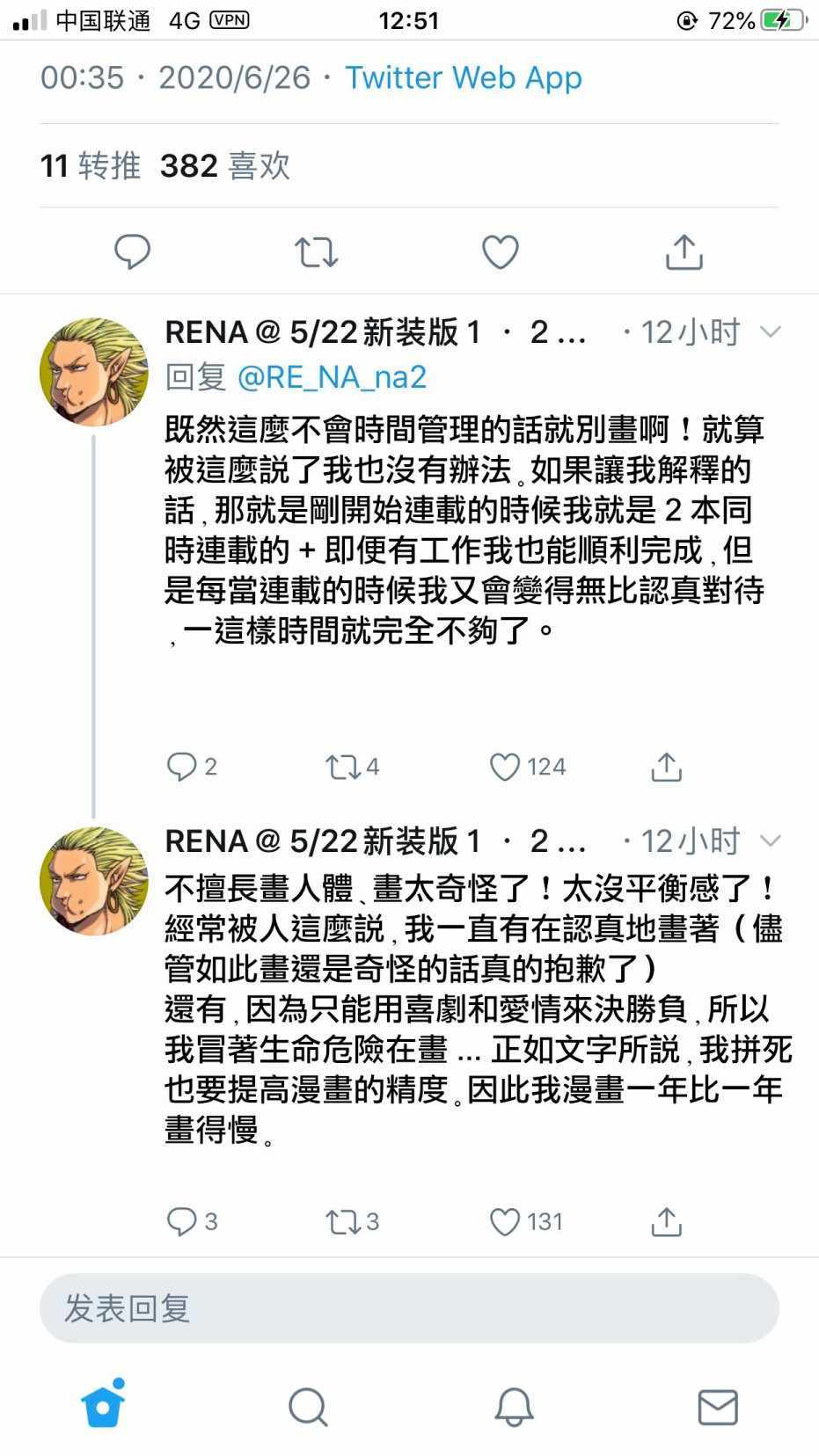Open the 11 retweets list
The image size is (819, 1456).
(91, 165)
